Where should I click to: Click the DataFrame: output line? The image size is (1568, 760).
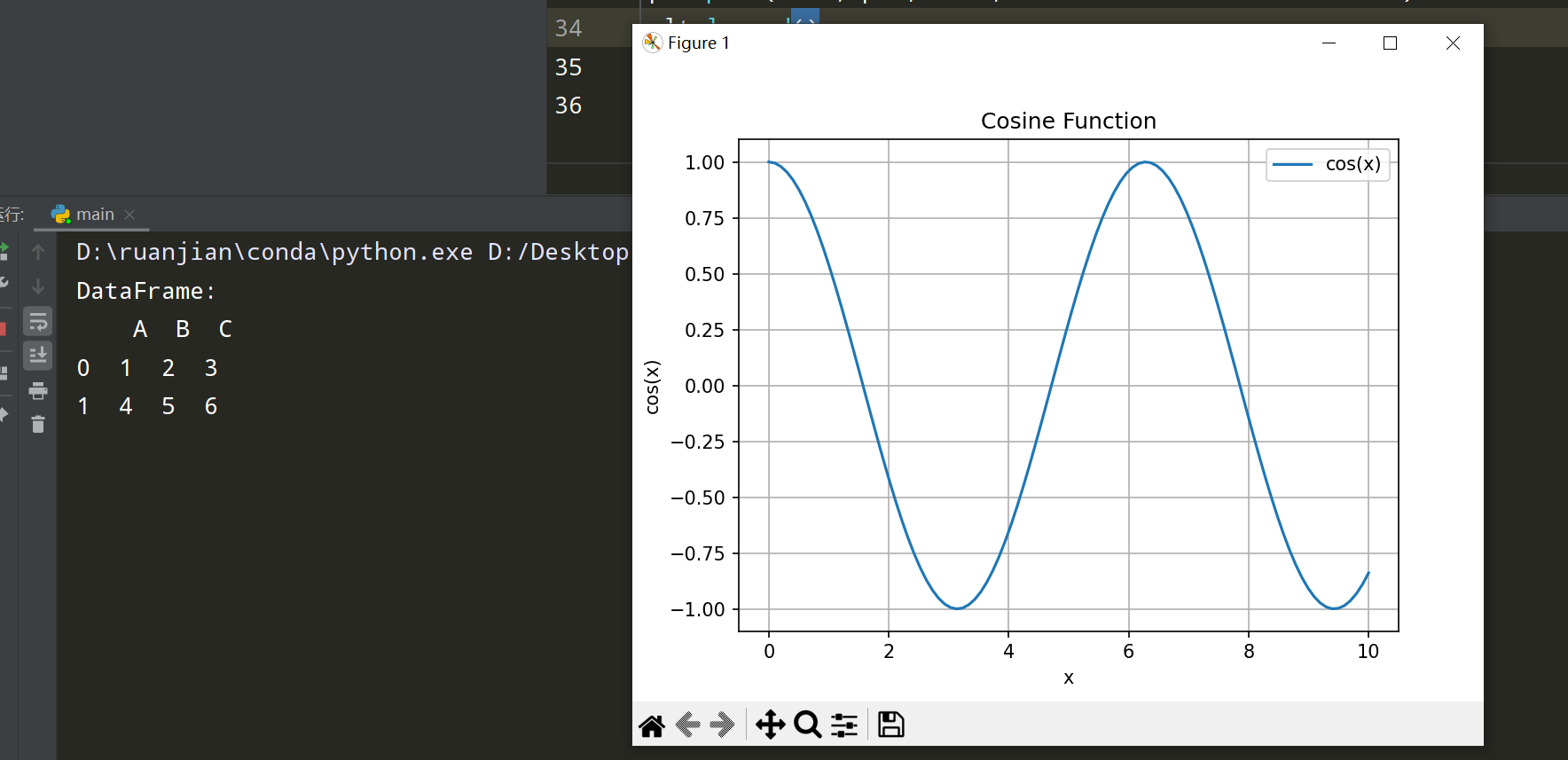coord(146,291)
